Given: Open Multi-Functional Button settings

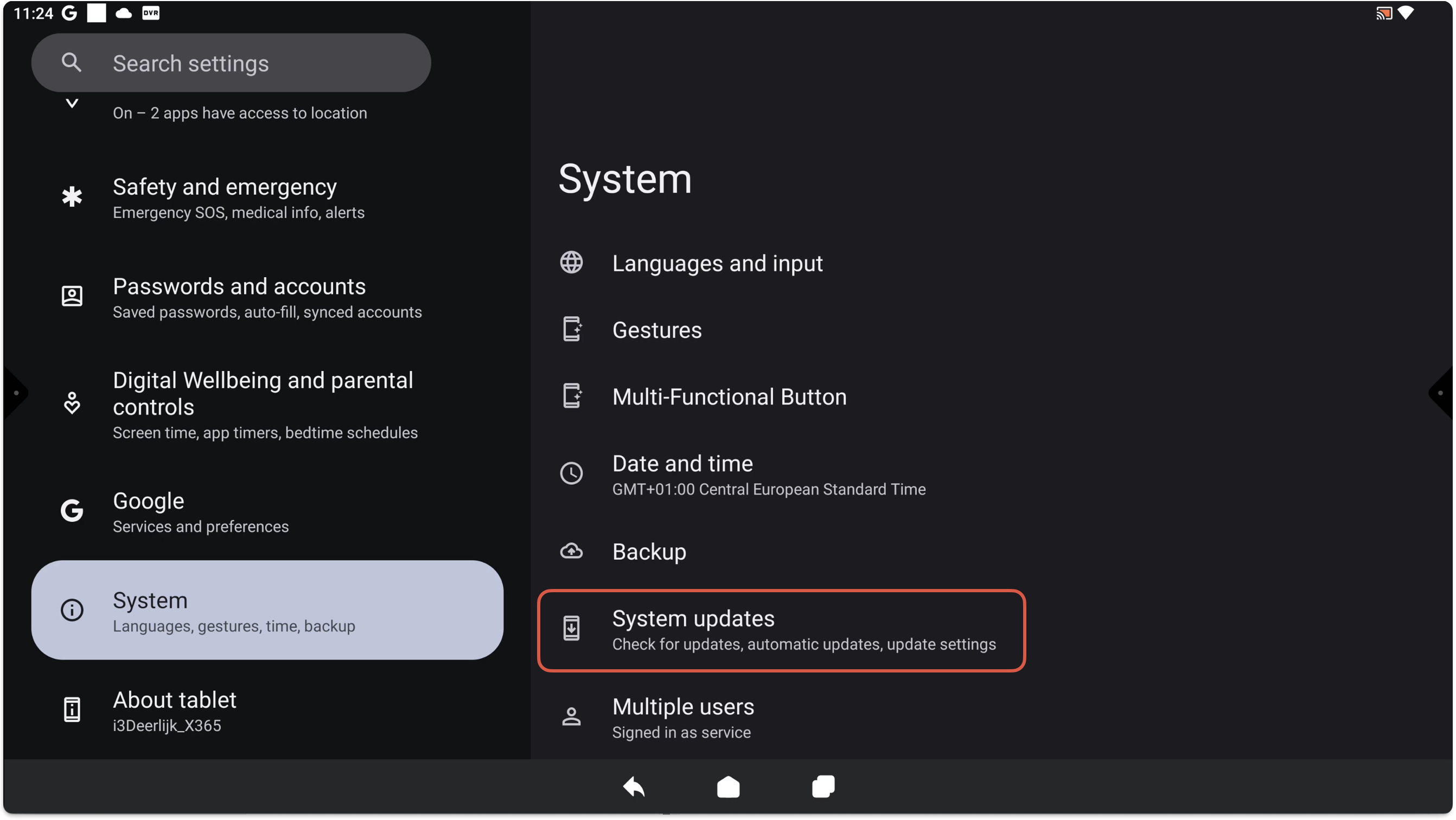Looking at the screenshot, I should pos(729,397).
